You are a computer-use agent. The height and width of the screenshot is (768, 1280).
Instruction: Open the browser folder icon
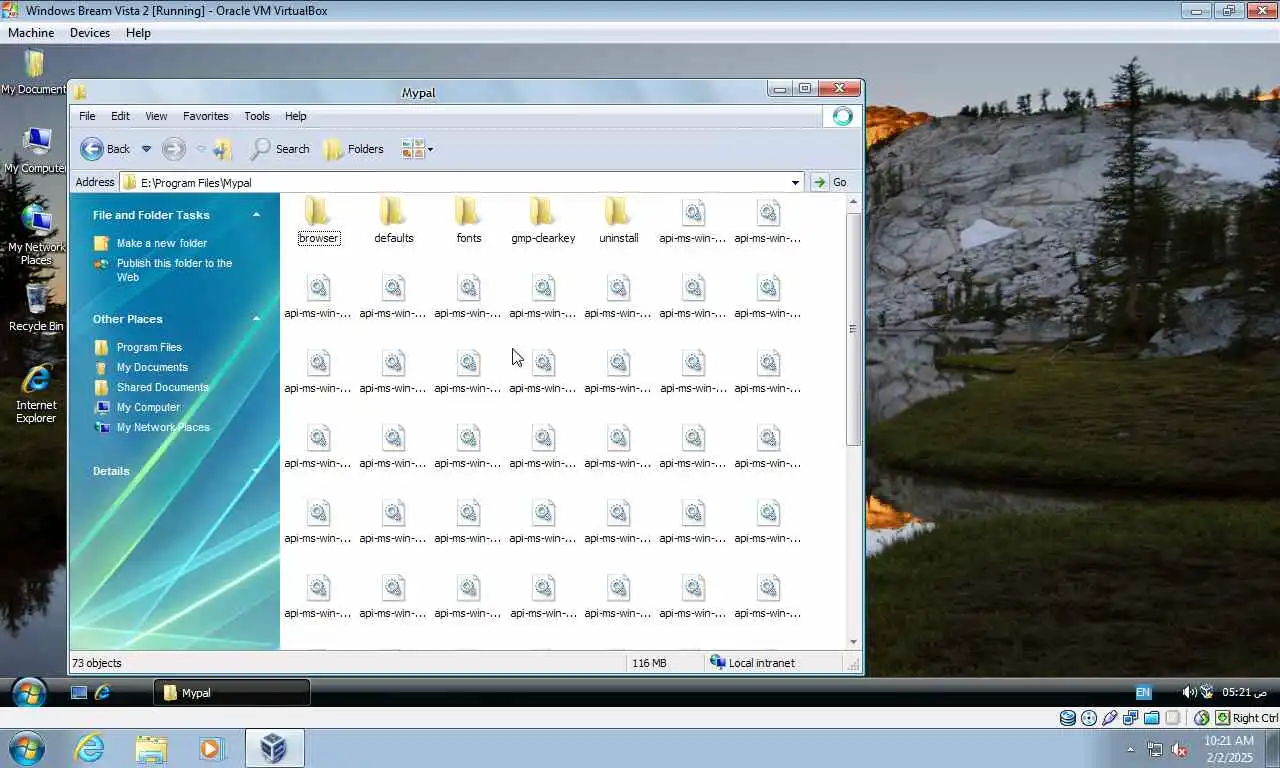[318, 211]
